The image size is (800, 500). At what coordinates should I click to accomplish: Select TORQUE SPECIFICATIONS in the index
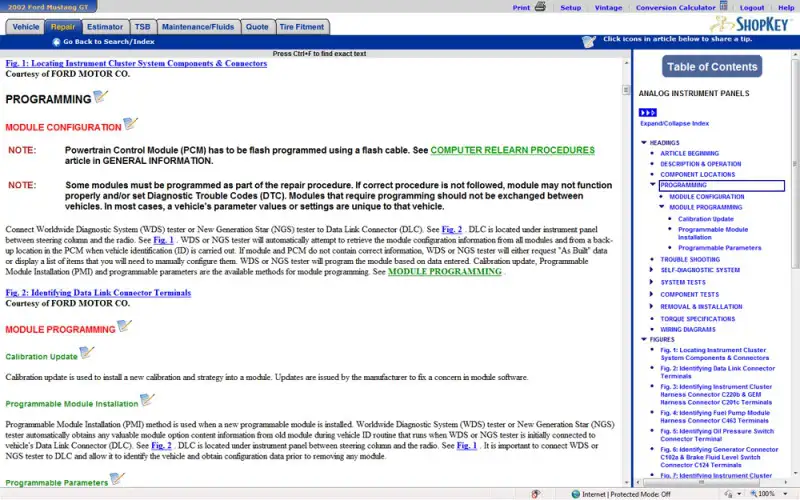tap(697, 319)
